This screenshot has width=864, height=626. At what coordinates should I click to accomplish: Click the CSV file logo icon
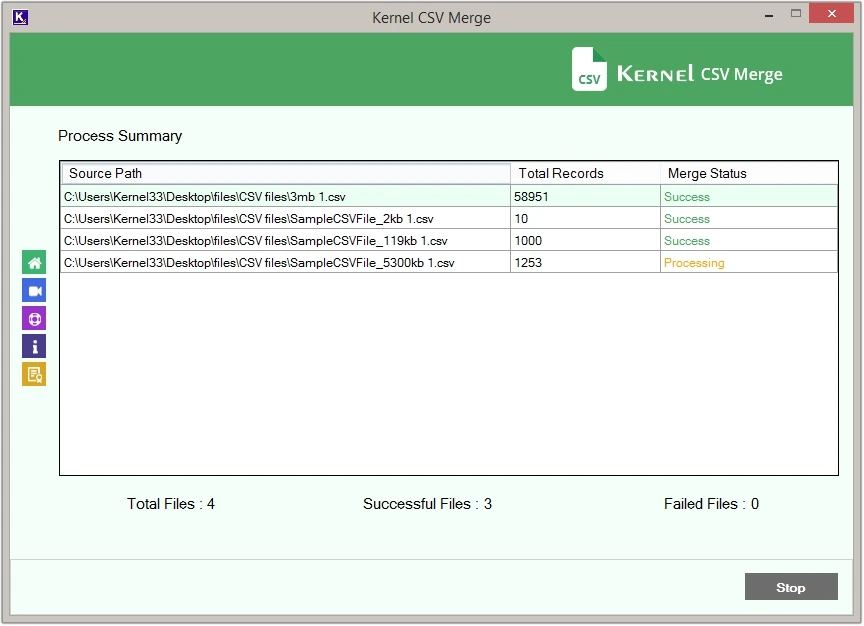pyautogui.click(x=589, y=69)
